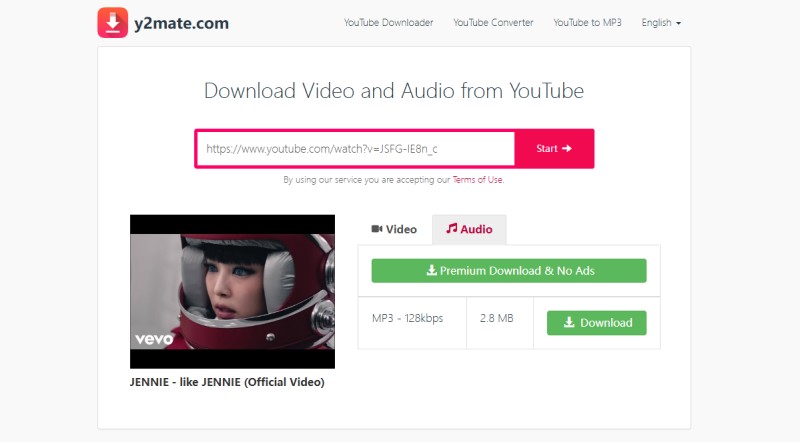800x442 pixels.
Task: Click Premium Download & No Ads button
Action: 509,270
